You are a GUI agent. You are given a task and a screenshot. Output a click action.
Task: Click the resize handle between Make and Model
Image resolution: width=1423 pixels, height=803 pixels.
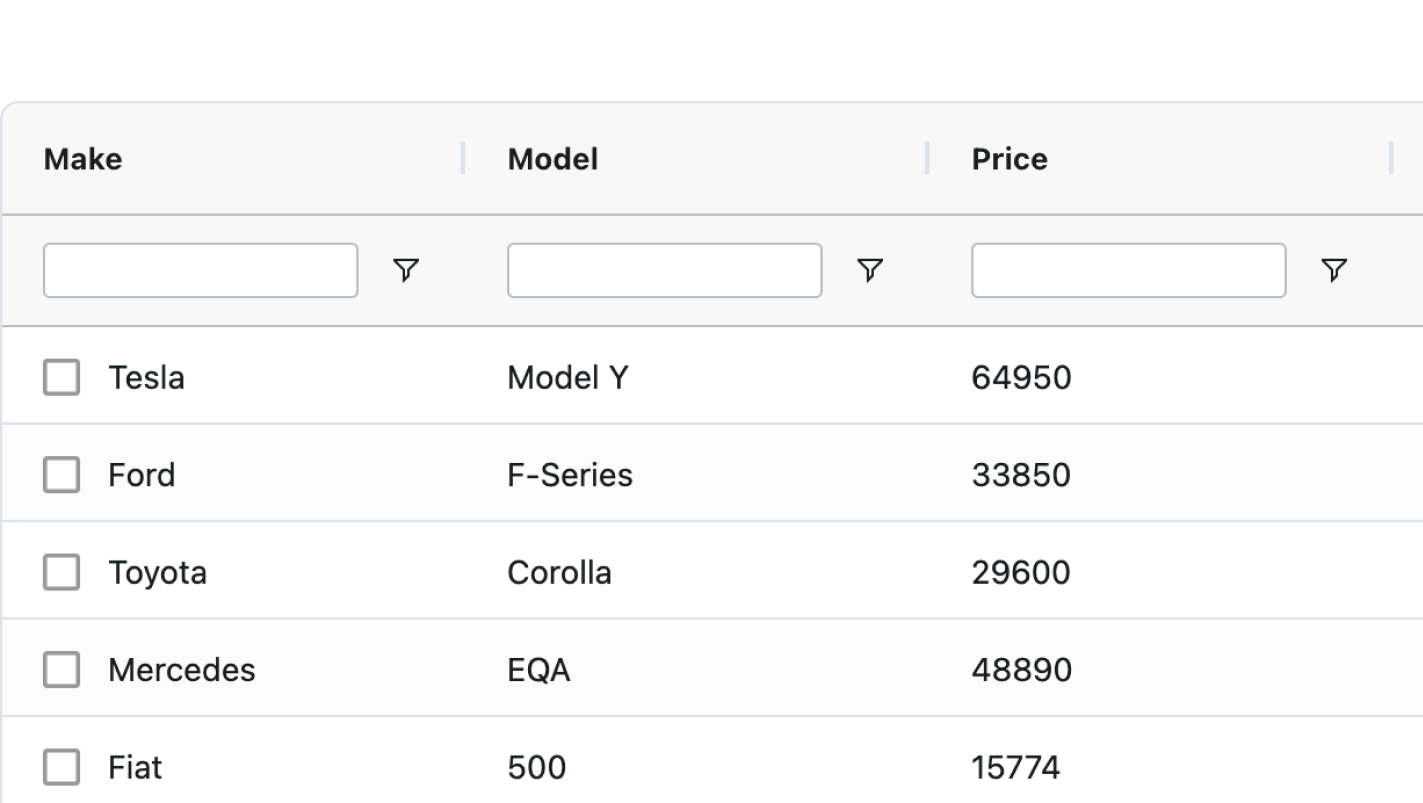point(463,158)
